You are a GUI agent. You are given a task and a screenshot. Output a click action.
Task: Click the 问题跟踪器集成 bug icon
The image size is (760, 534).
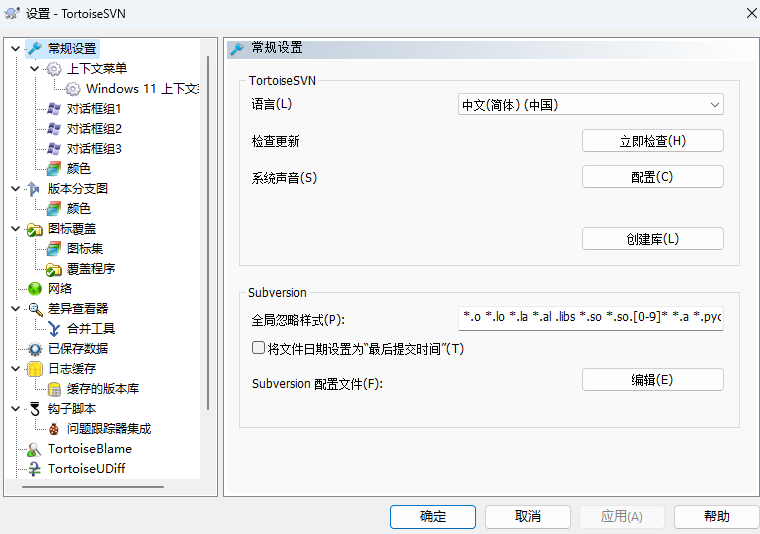54,429
